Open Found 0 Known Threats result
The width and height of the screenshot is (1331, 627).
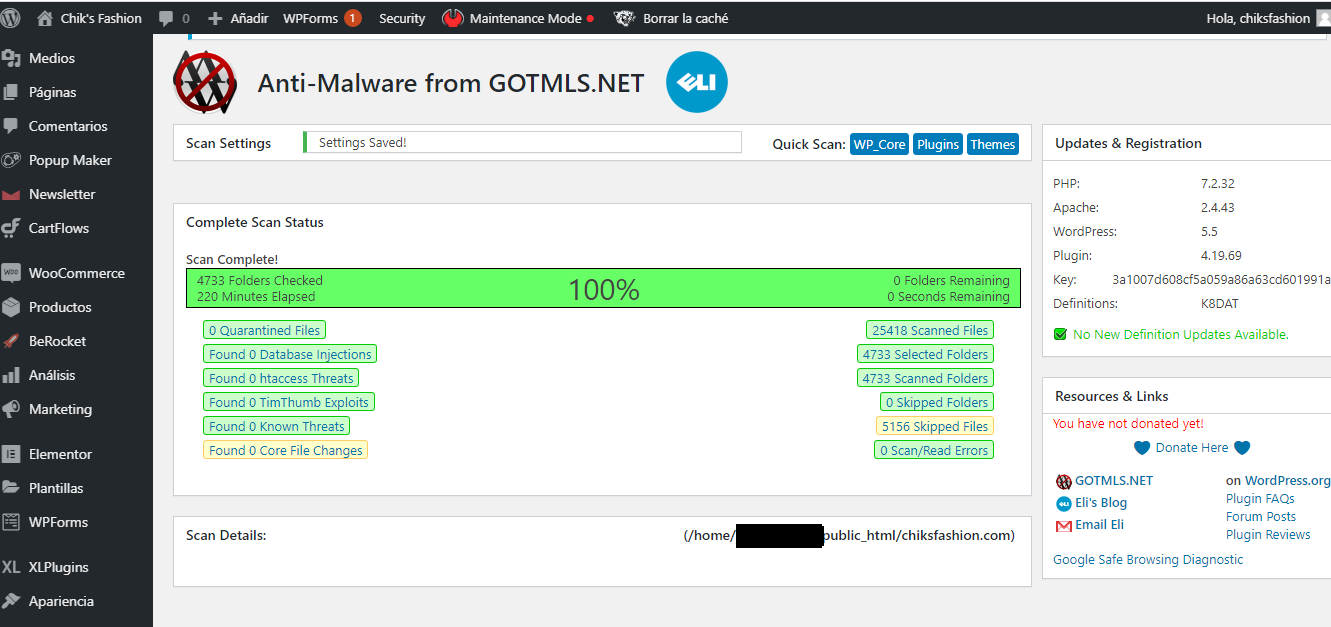pos(276,426)
